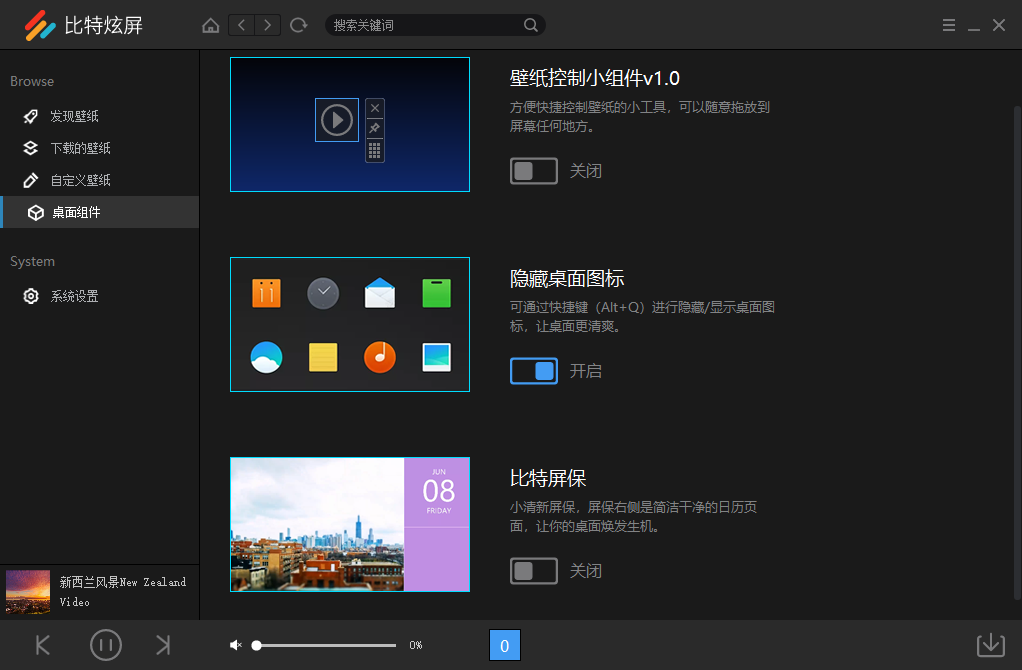Click the 壁纸控制小组件v1.0 title

(594, 78)
